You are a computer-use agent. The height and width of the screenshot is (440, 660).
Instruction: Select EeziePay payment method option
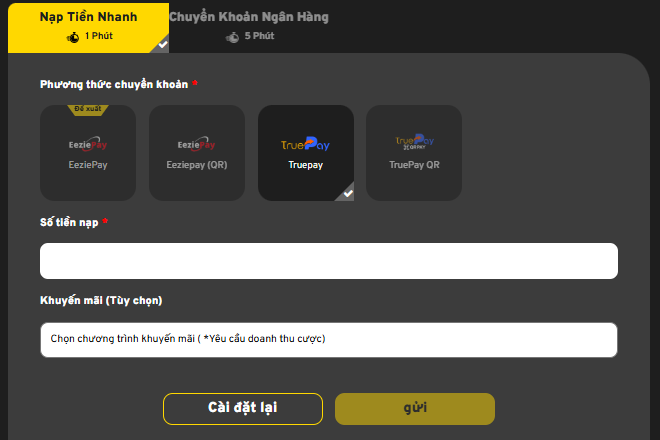click(88, 153)
